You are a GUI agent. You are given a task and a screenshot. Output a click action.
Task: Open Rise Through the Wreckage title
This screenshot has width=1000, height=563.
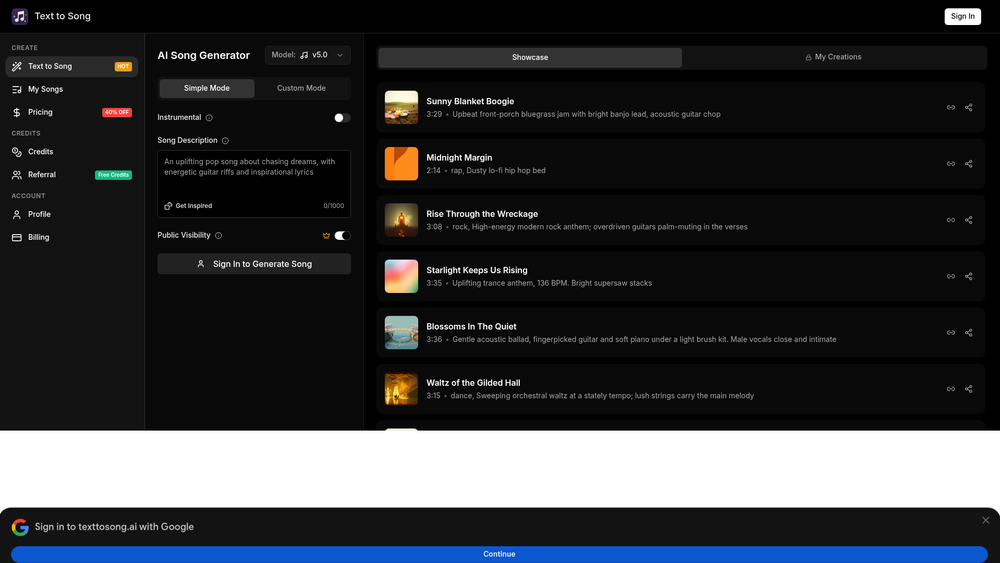tap(482, 214)
